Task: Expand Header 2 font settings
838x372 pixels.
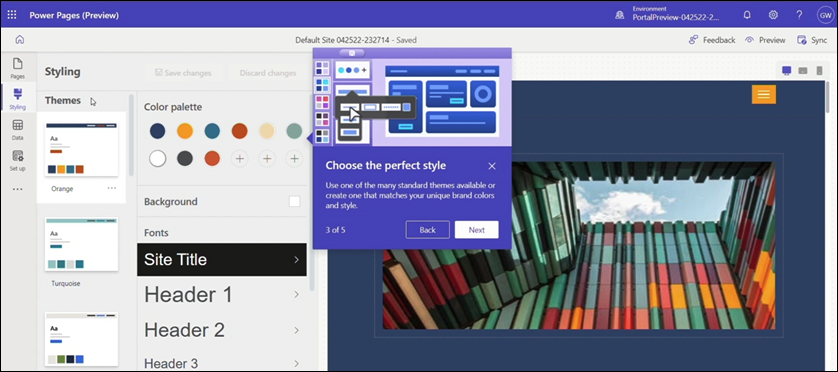Action: pyautogui.click(x=222, y=330)
